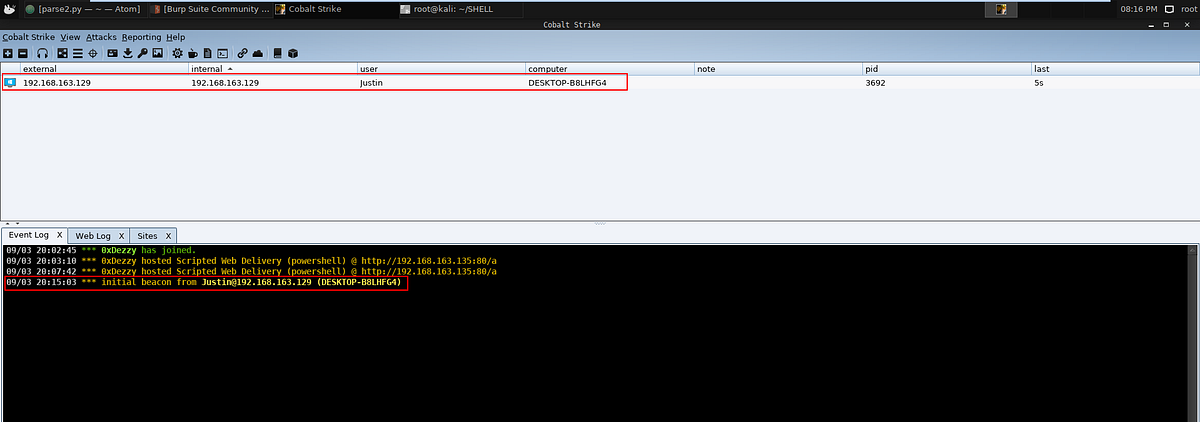Click the Disconnect from team server minus icon
Viewport: 1200px width, 422px height.
pyautogui.click(x=23, y=53)
